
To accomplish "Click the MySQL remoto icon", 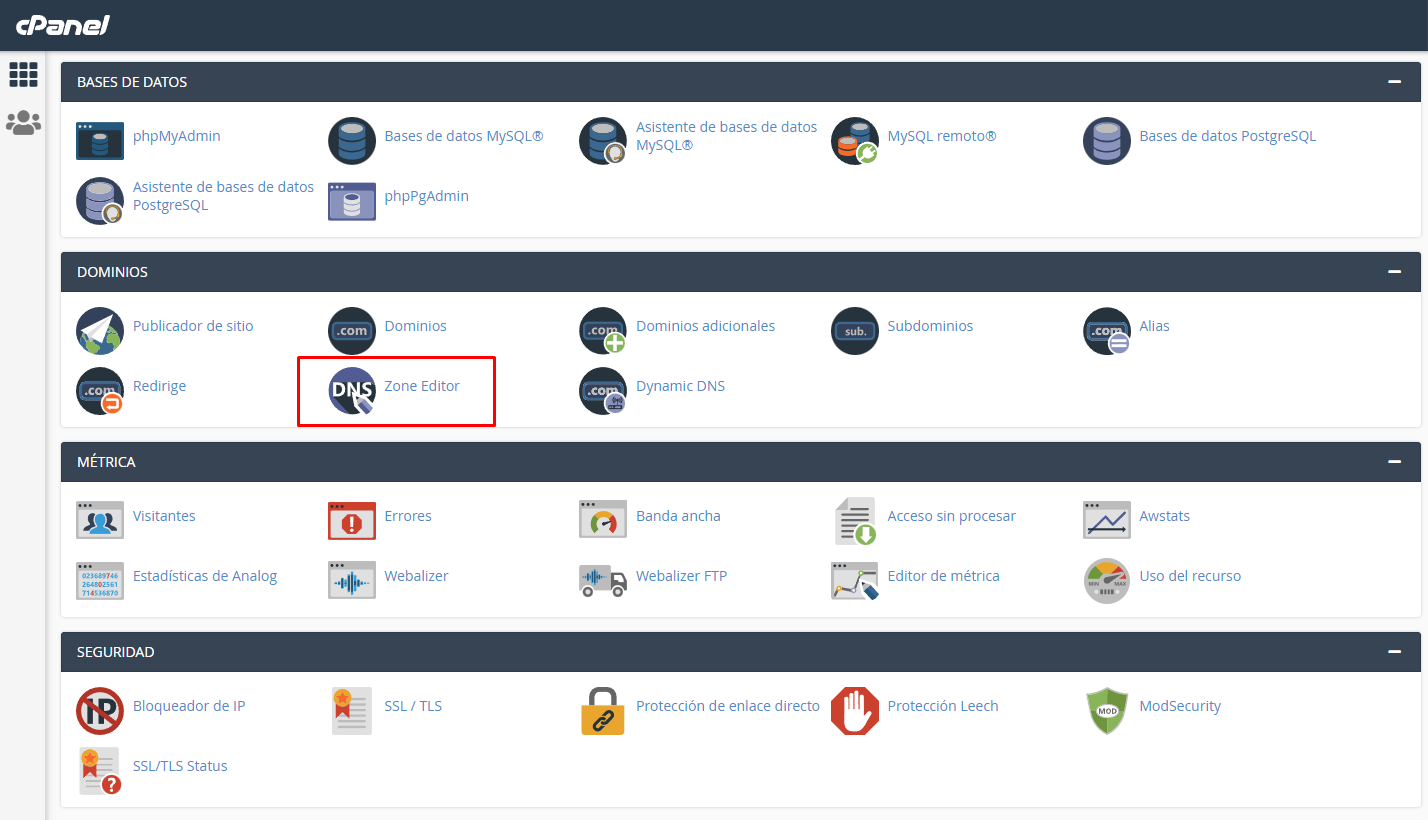I will tap(855, 141).
